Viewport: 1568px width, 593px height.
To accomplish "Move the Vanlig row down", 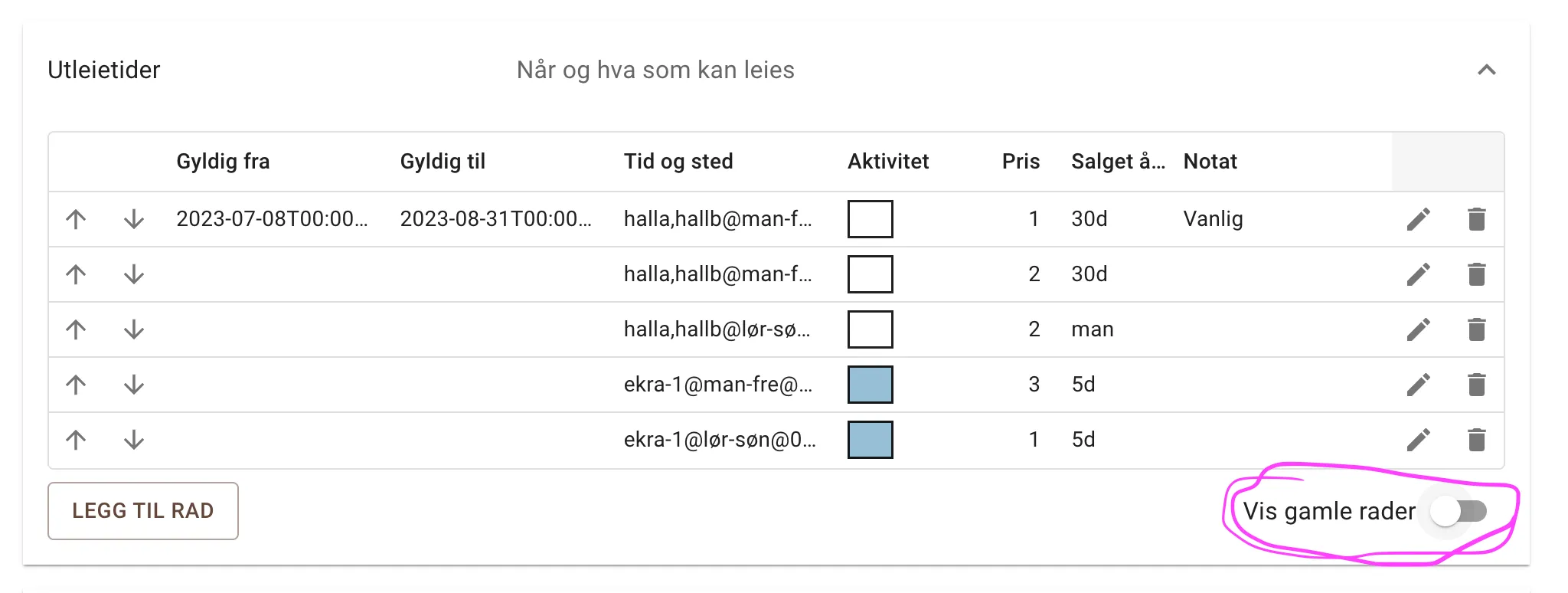I will pyautogui.click(x=134, y=219).
